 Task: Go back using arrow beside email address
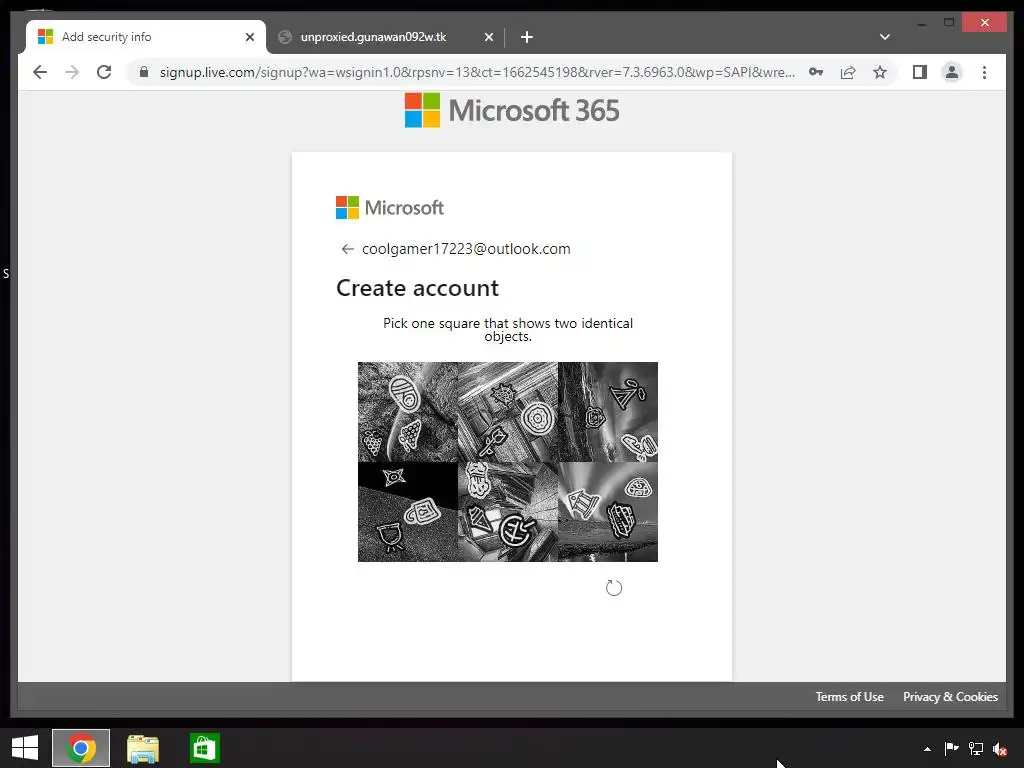[347, 249]
